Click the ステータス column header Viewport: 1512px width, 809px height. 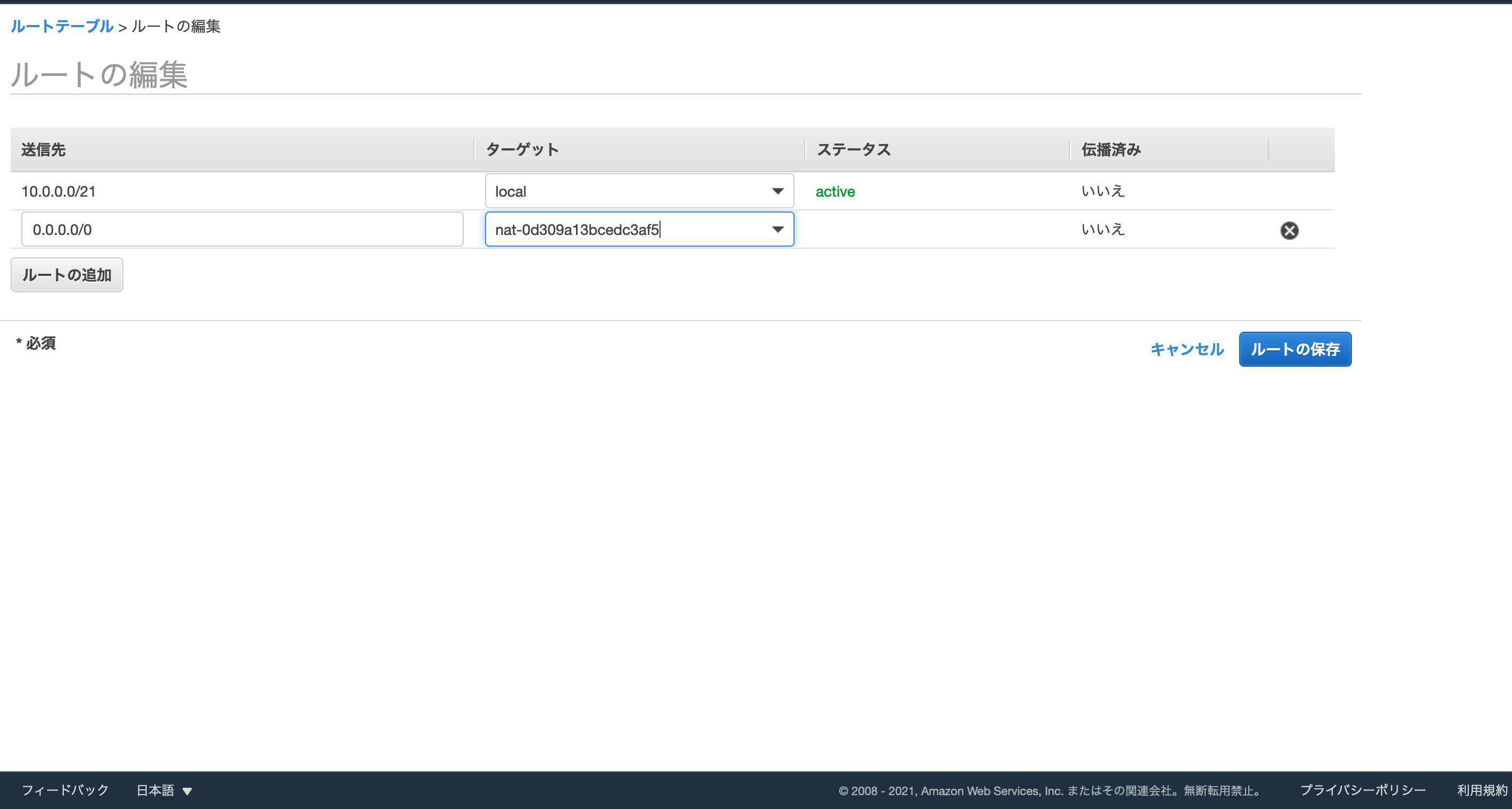pos(854,149)
